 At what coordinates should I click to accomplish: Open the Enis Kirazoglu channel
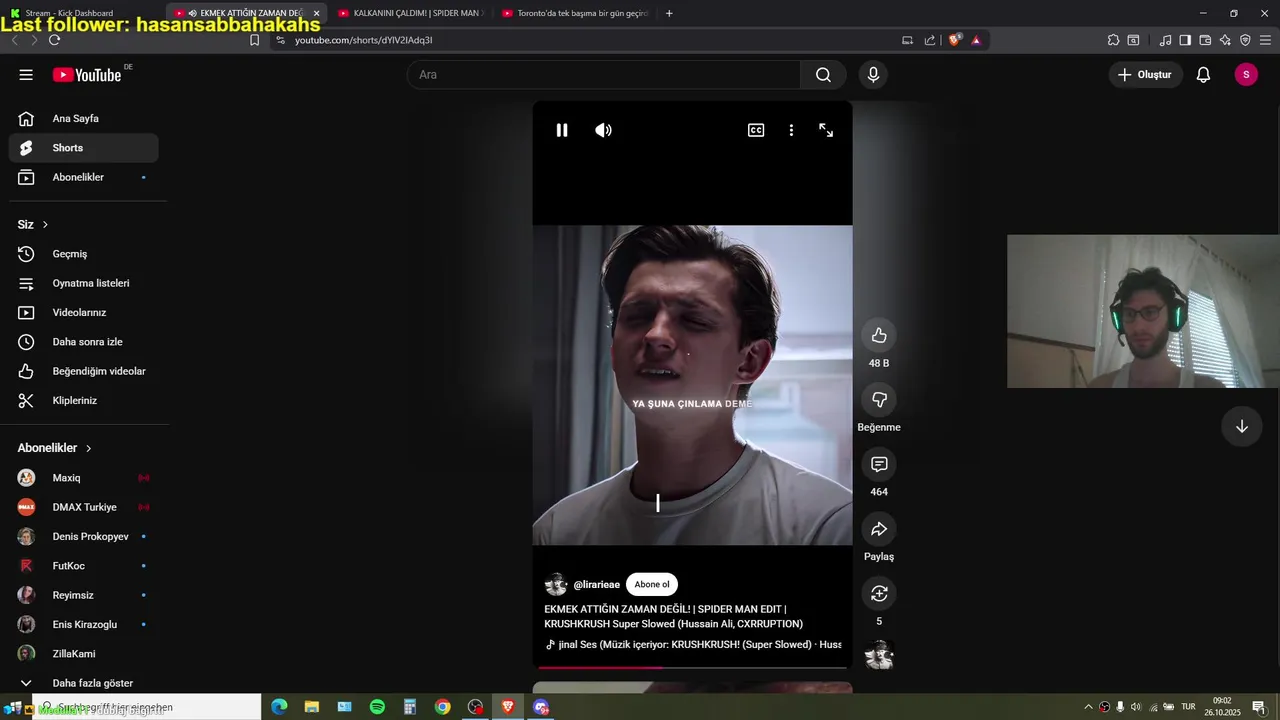coord(84,625)
